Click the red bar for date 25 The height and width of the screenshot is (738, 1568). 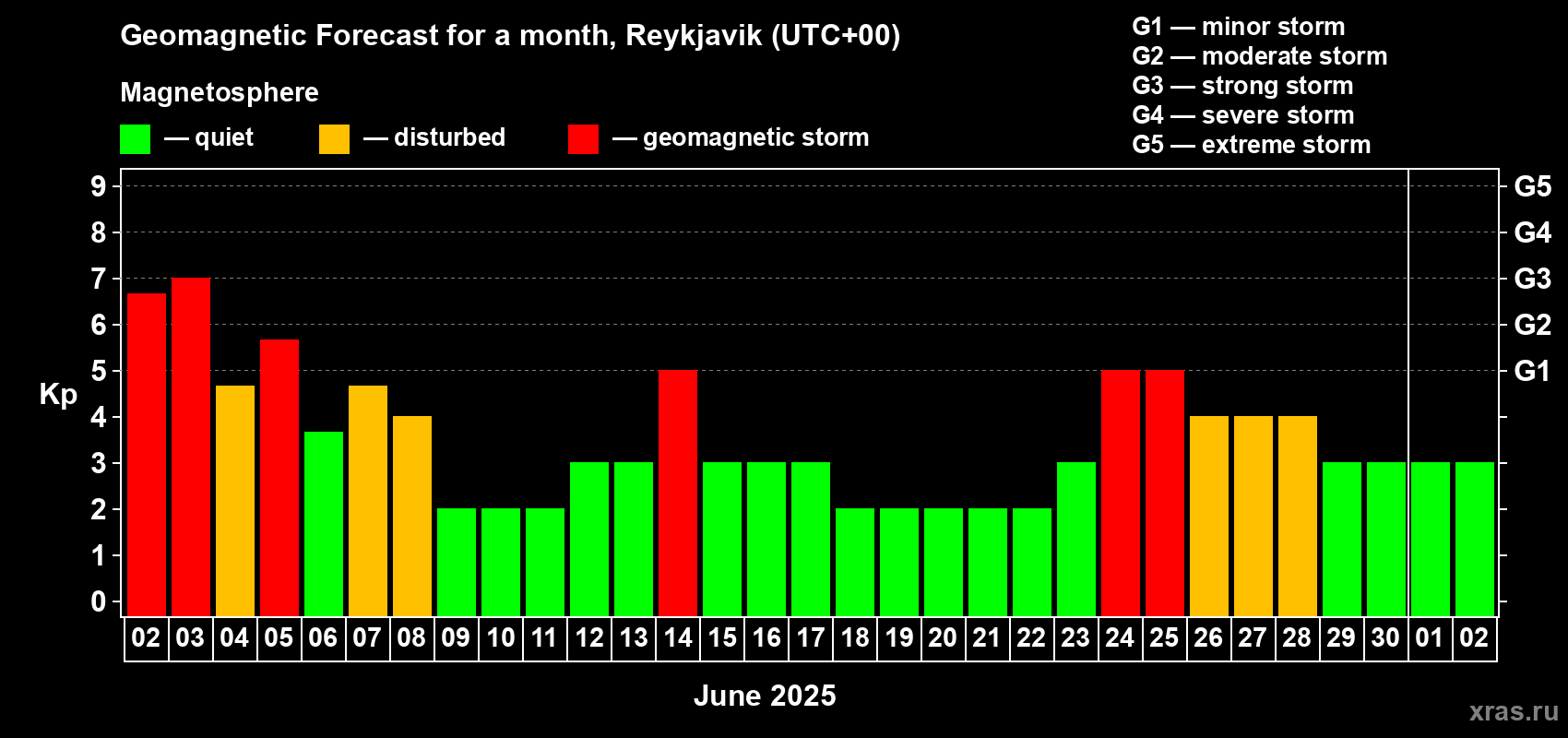(x=1165, y=494)
